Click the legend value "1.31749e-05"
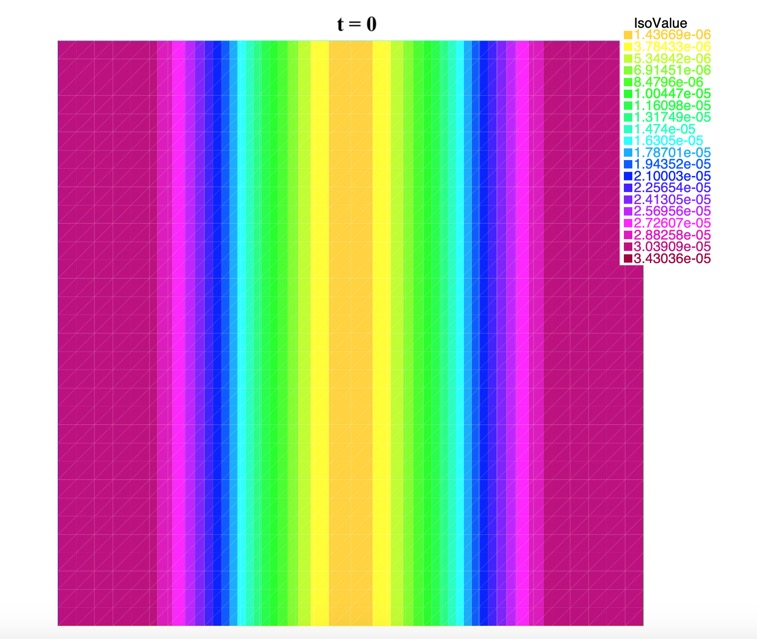Image resolution: width=757 pixels, height=639 pixels. pyautogui.click(x=672, y=117)
